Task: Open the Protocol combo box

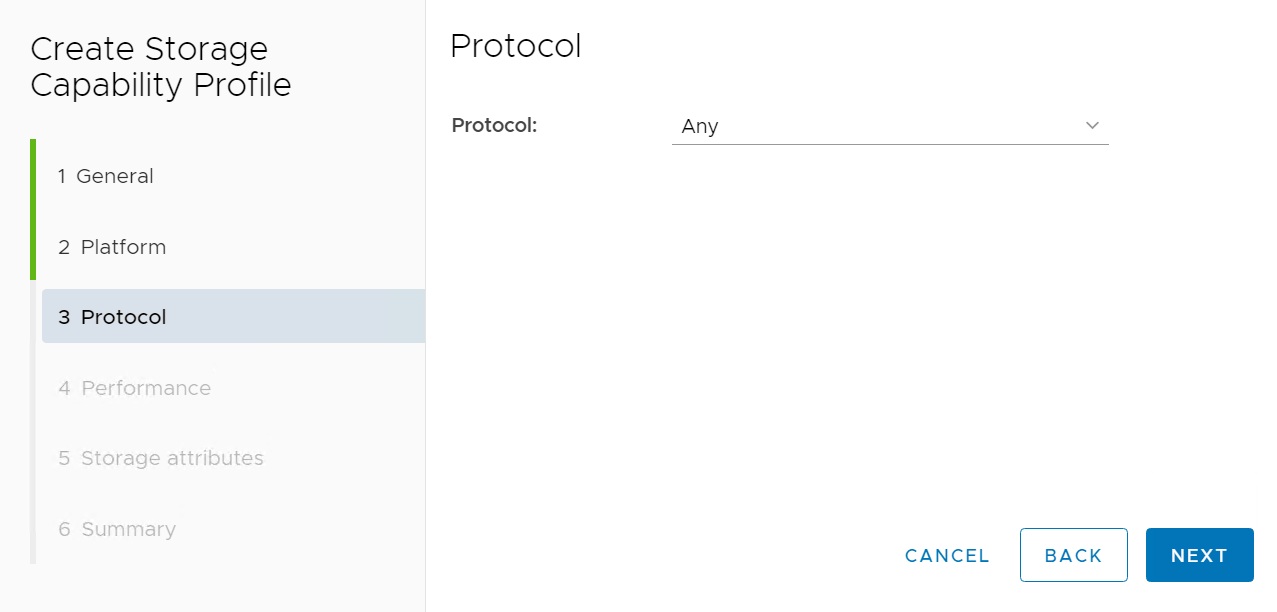Action: tap(880, 126)
